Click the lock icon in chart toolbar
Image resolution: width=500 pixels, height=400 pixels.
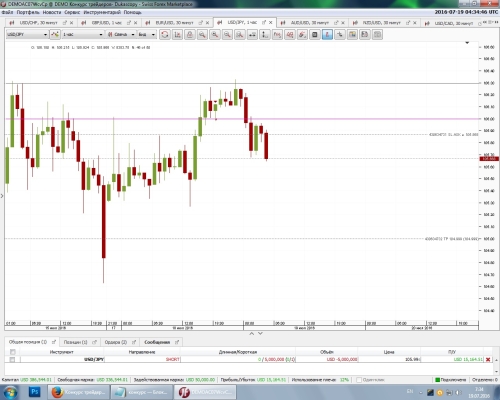[190, 35]
